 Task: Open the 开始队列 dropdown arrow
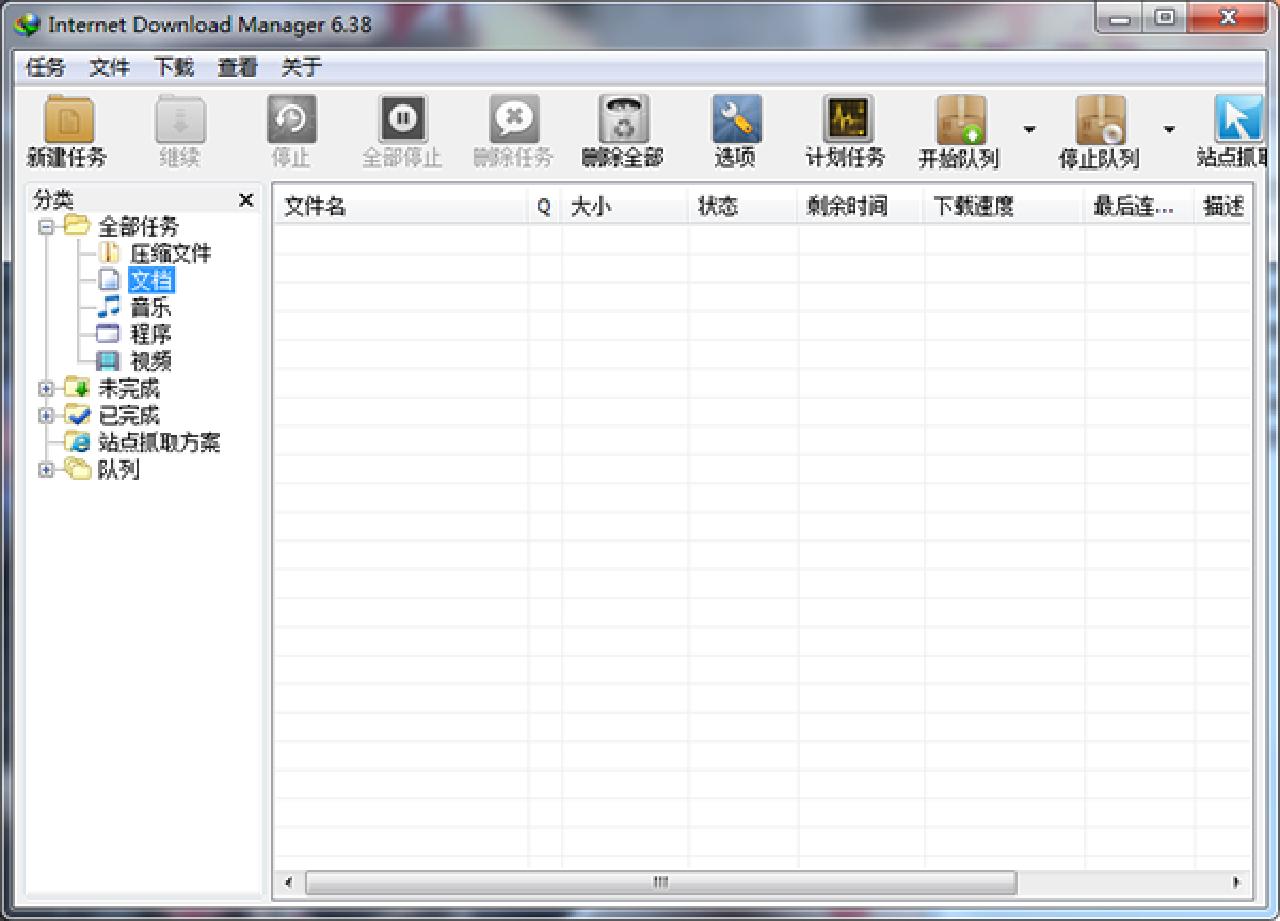click(x=1028, y=128)
